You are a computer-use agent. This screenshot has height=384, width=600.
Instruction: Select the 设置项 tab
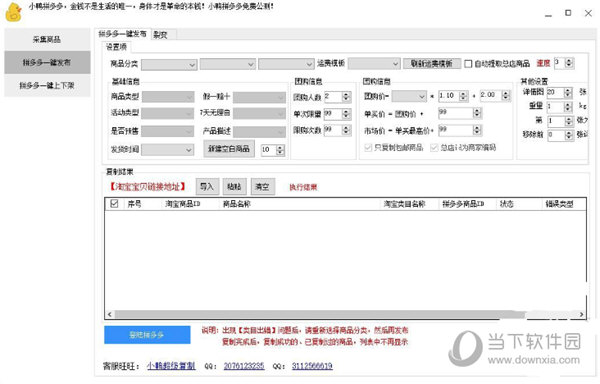click(x=116, y=47)
